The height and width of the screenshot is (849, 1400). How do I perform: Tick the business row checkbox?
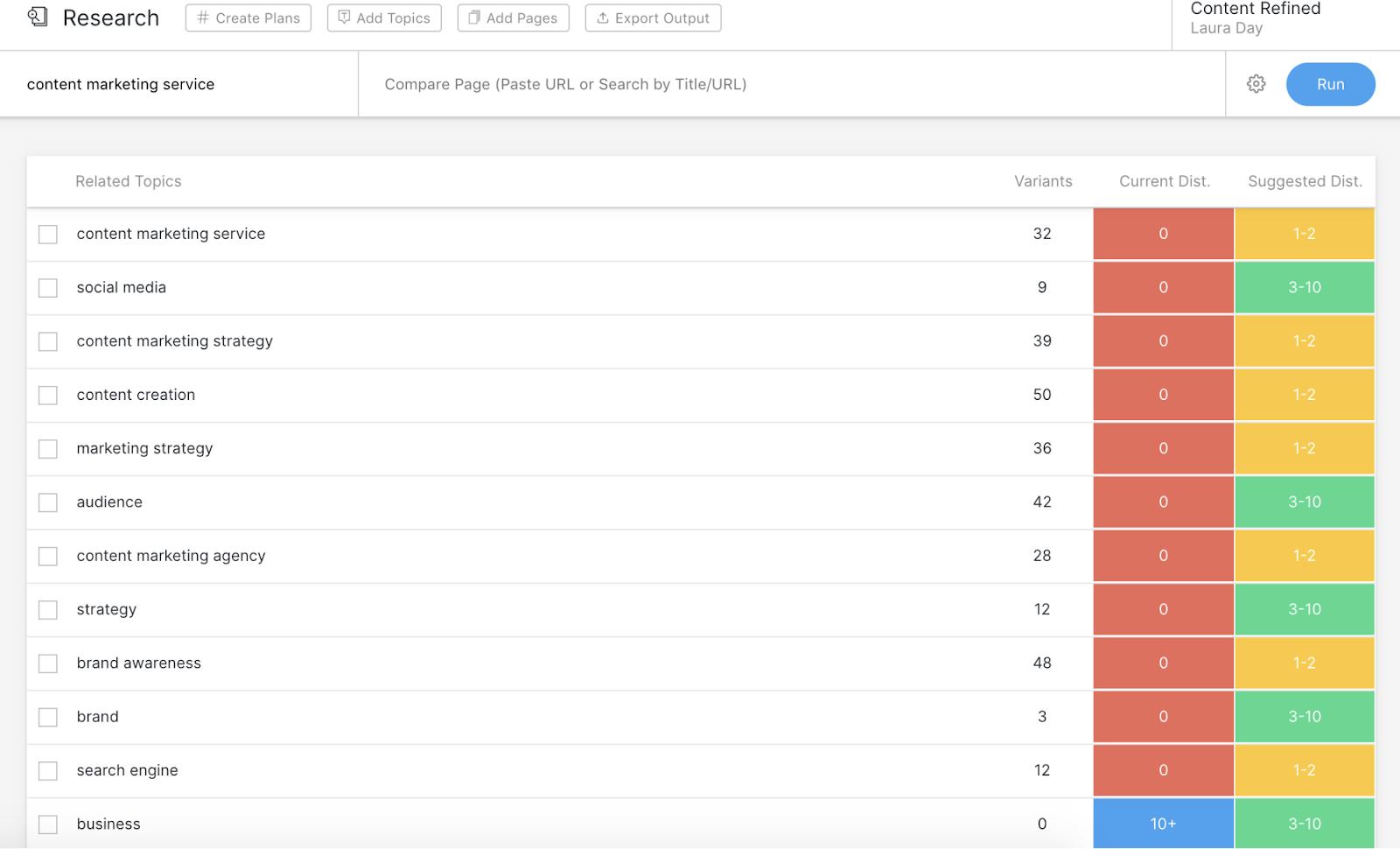click(x=48, y=824)
